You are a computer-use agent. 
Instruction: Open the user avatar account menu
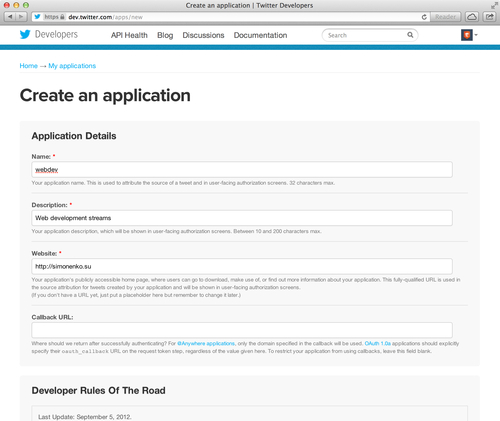click(x=469, y=35)
